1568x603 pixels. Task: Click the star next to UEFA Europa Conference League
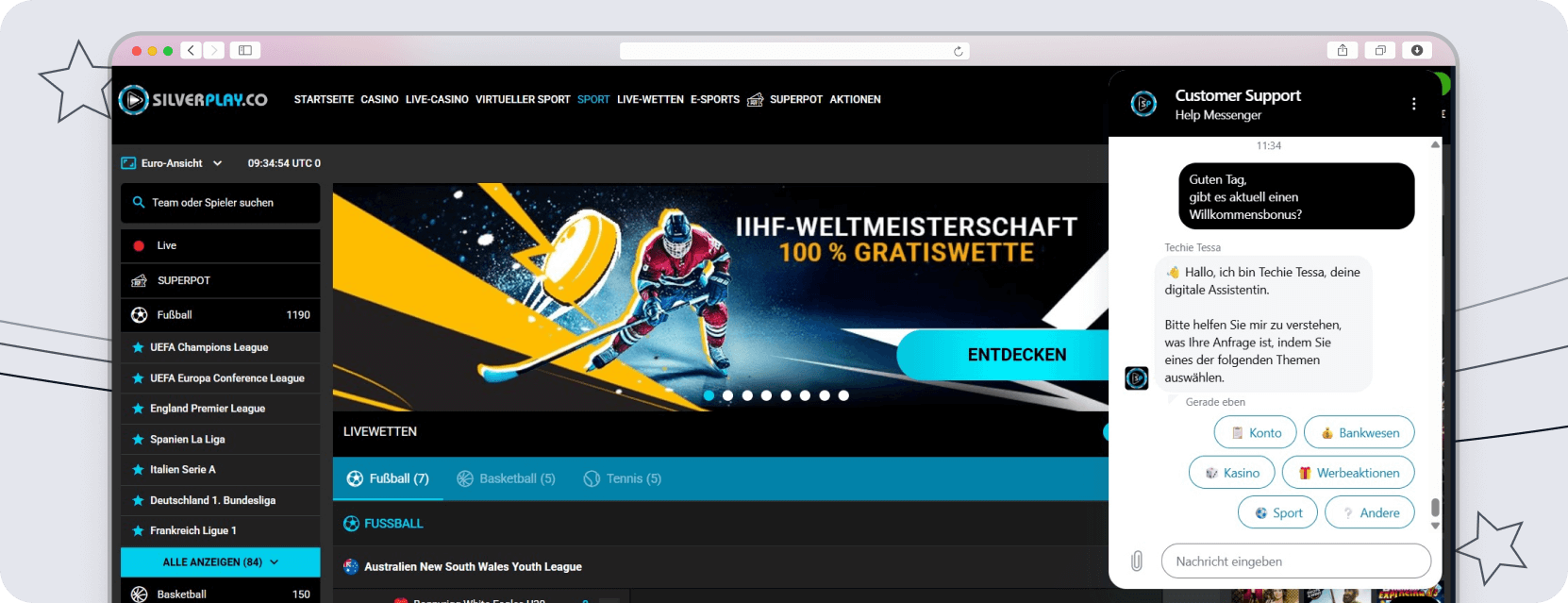(138, 378)
